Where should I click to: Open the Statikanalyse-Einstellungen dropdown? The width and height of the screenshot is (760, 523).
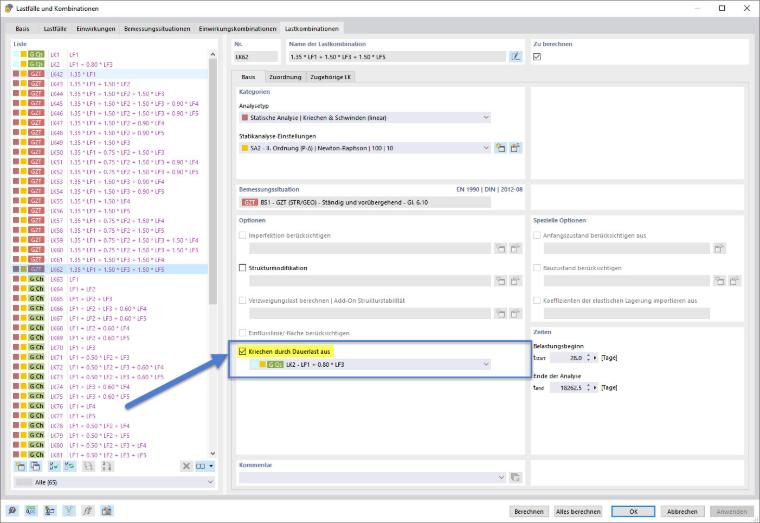click(x=364, y=148)
